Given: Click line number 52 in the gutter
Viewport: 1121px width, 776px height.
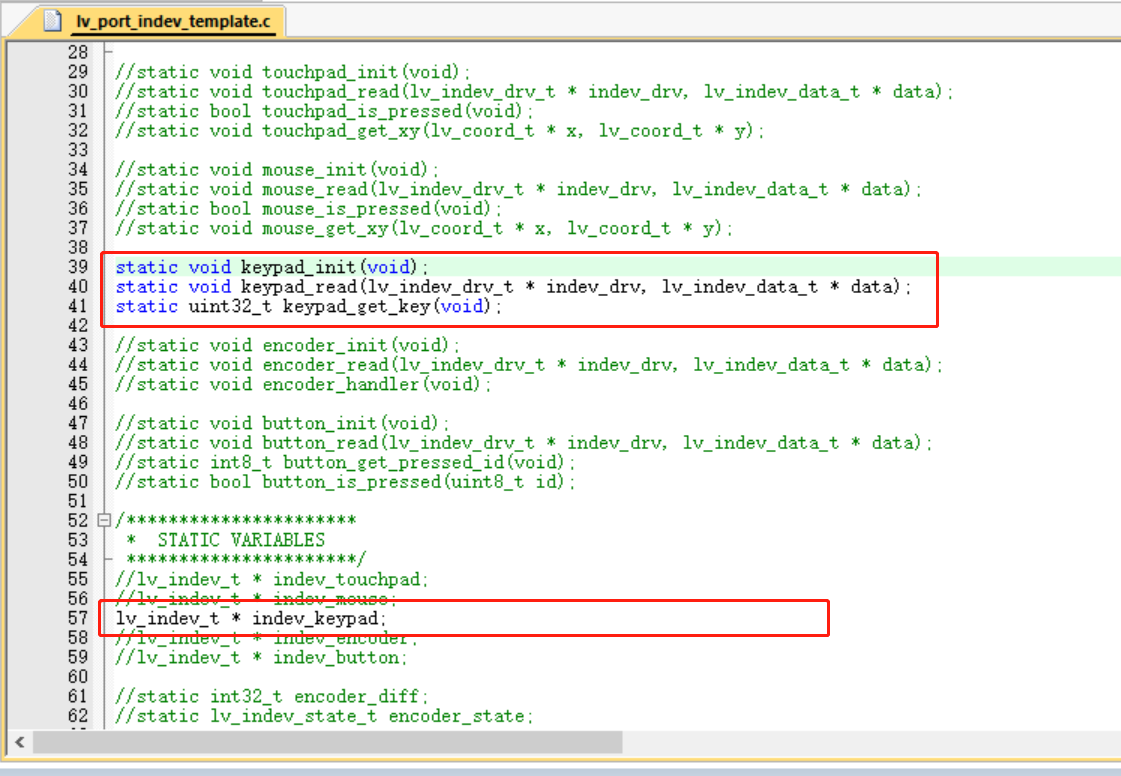Looking at the screenshot, I should [x=77, y=521].
